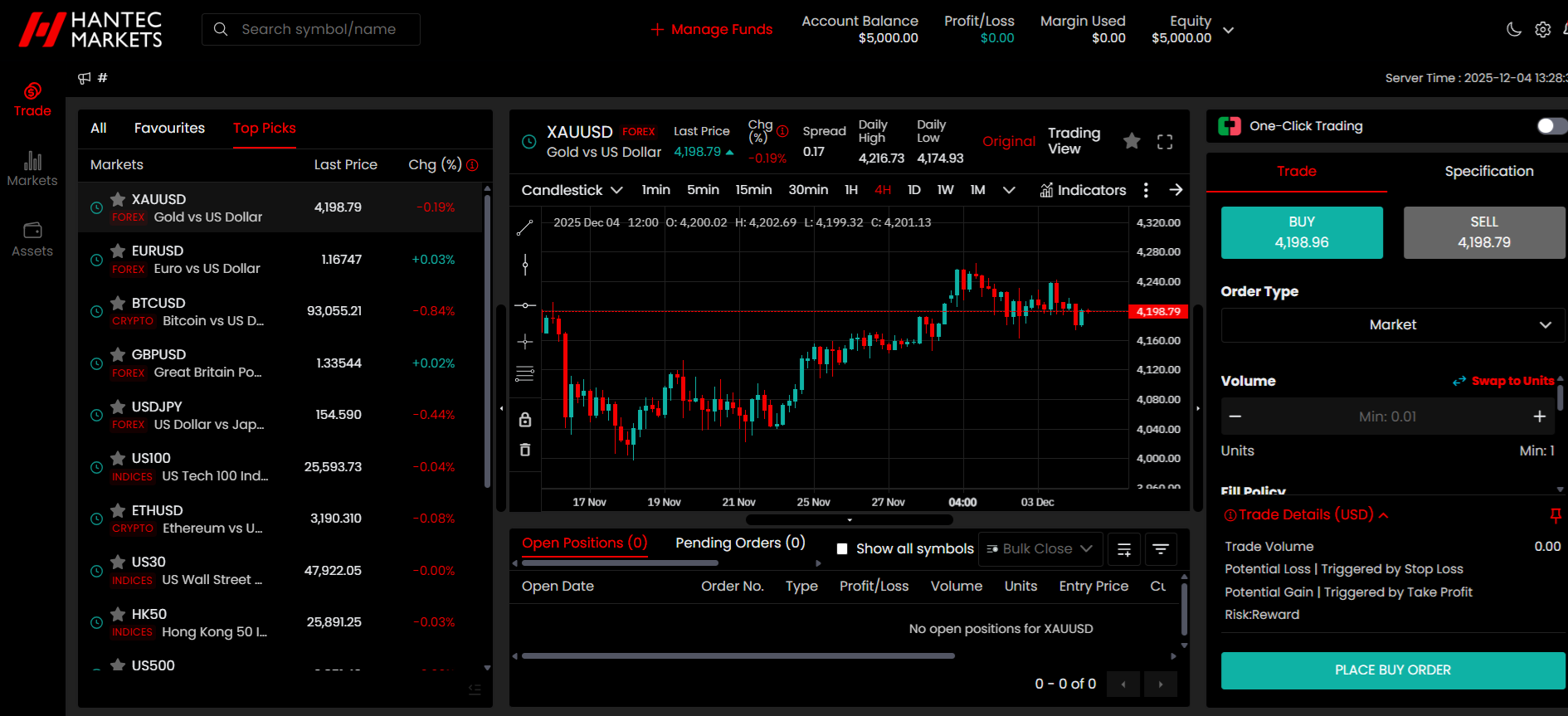Image resolution: width=1568 pixels, height=716 pixels.
Task: Select the parallel lines drawing tool
Action: click(x=524, y=374)
